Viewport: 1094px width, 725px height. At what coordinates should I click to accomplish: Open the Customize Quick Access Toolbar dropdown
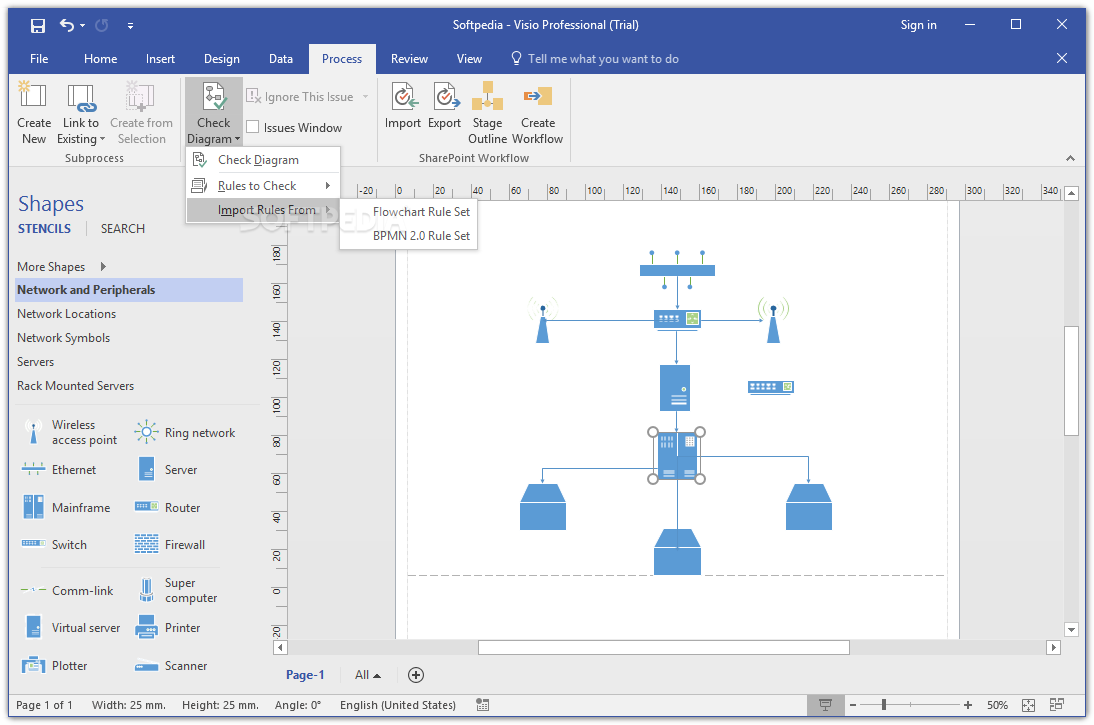coord(130,26)
